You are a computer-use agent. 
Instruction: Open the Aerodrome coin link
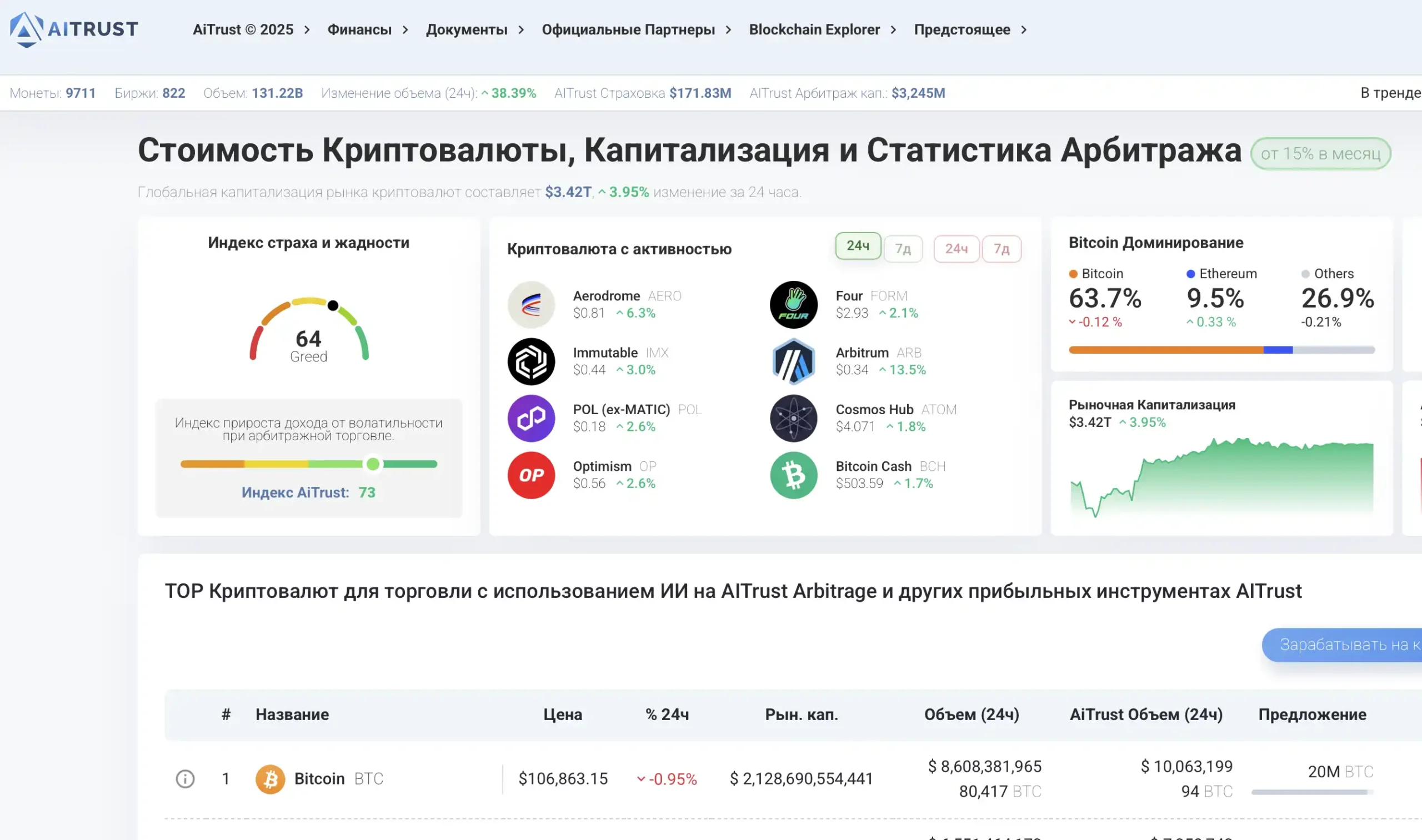click(x=606, y=296)
